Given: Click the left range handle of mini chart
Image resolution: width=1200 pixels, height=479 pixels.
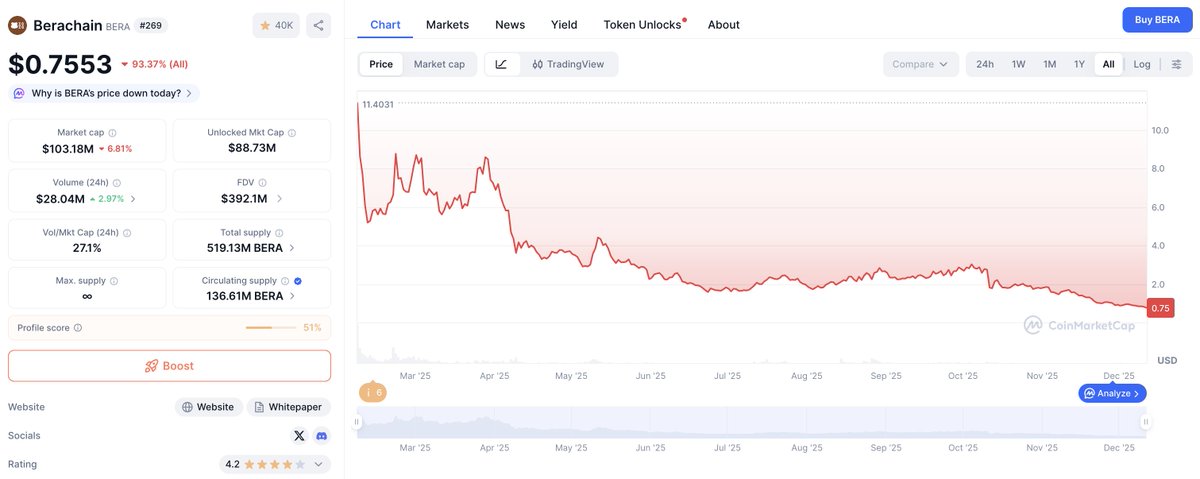Looking at the screenshot, I should pos(357,423).
